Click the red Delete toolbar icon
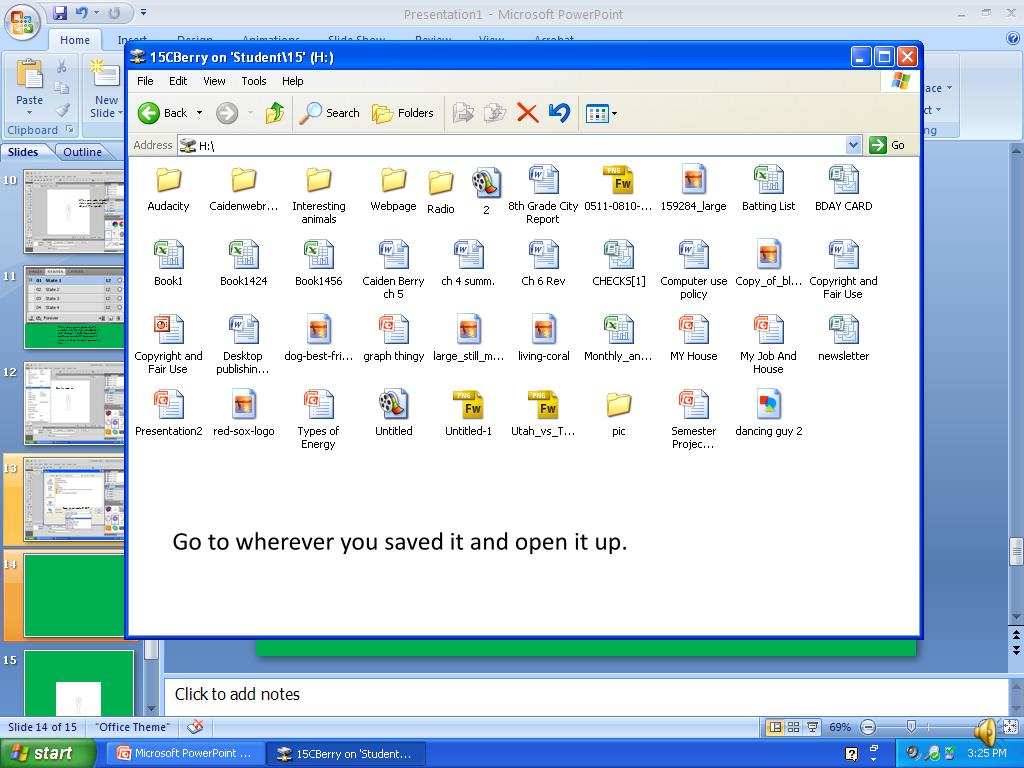Viewport: 1024px width, 768px height. [x=527, y=113]
